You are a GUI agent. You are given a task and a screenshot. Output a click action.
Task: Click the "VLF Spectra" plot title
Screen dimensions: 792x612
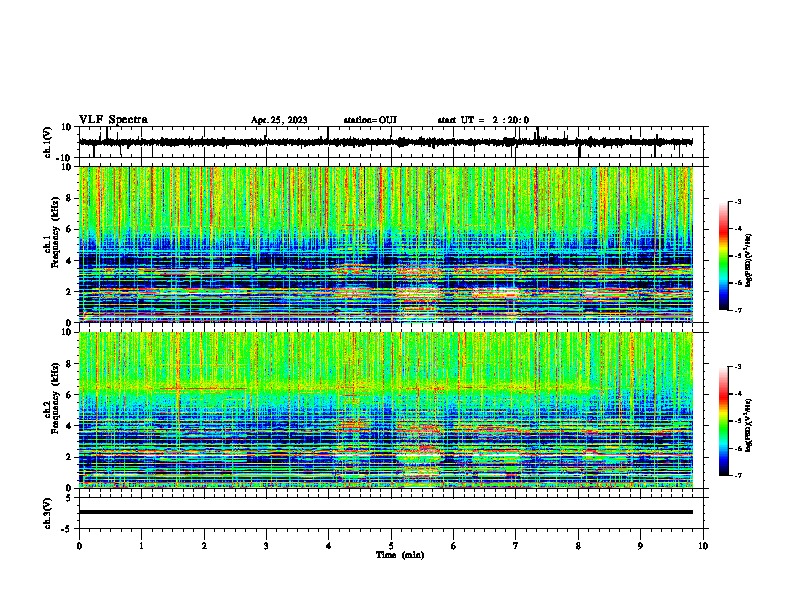(x=113, y=120)
